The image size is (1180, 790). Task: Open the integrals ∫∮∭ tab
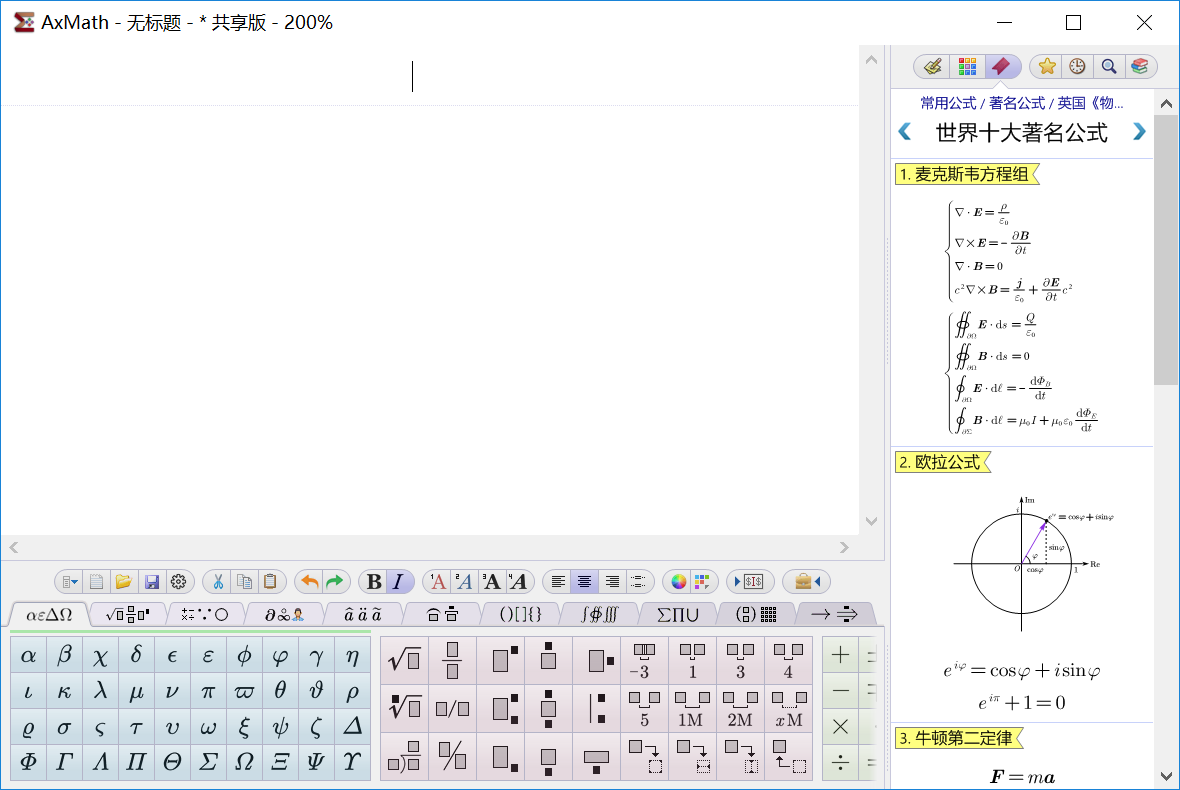600,615
